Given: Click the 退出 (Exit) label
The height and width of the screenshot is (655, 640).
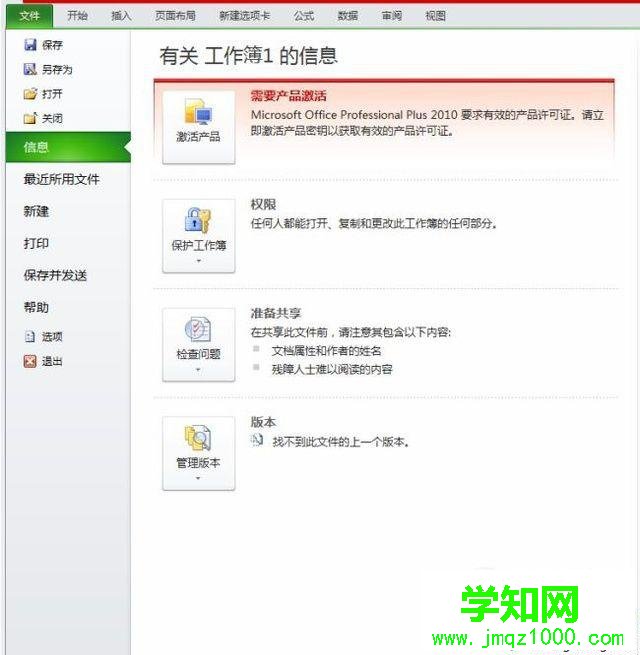Looking at the screenshot, I should pyautogui.click(x=52, y=361).
